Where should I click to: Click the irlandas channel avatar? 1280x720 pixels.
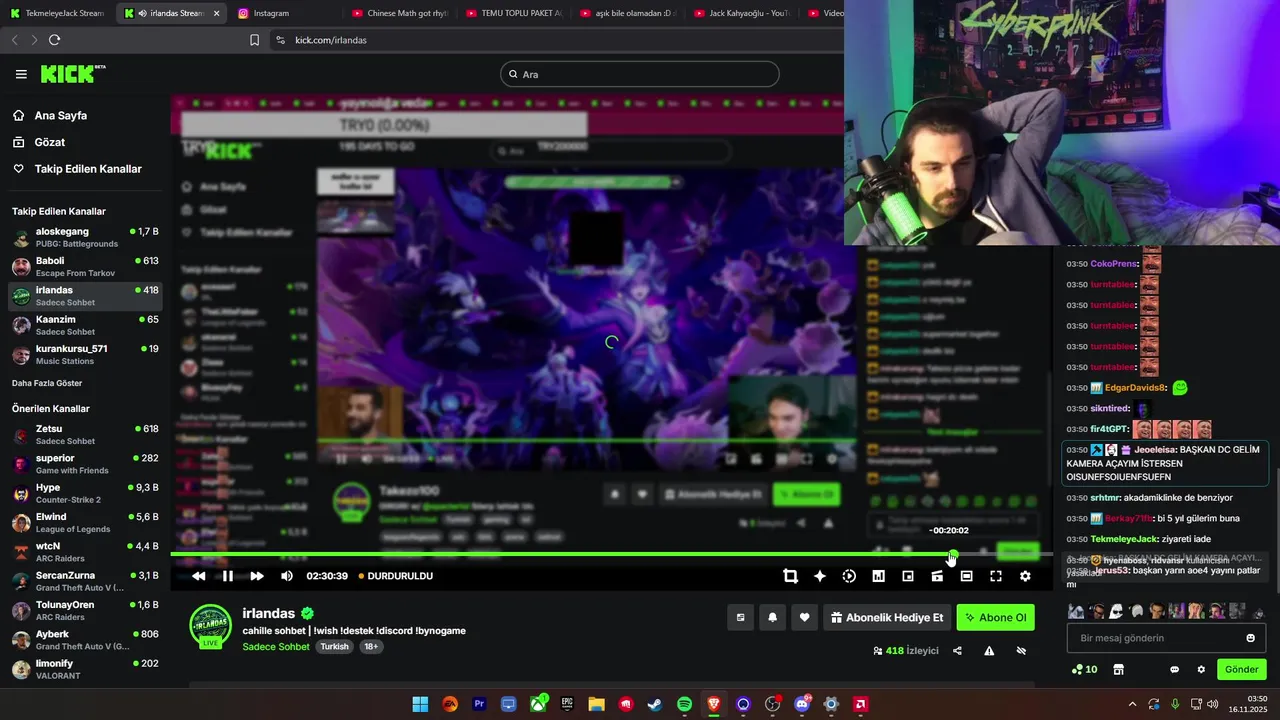(211, 625)
